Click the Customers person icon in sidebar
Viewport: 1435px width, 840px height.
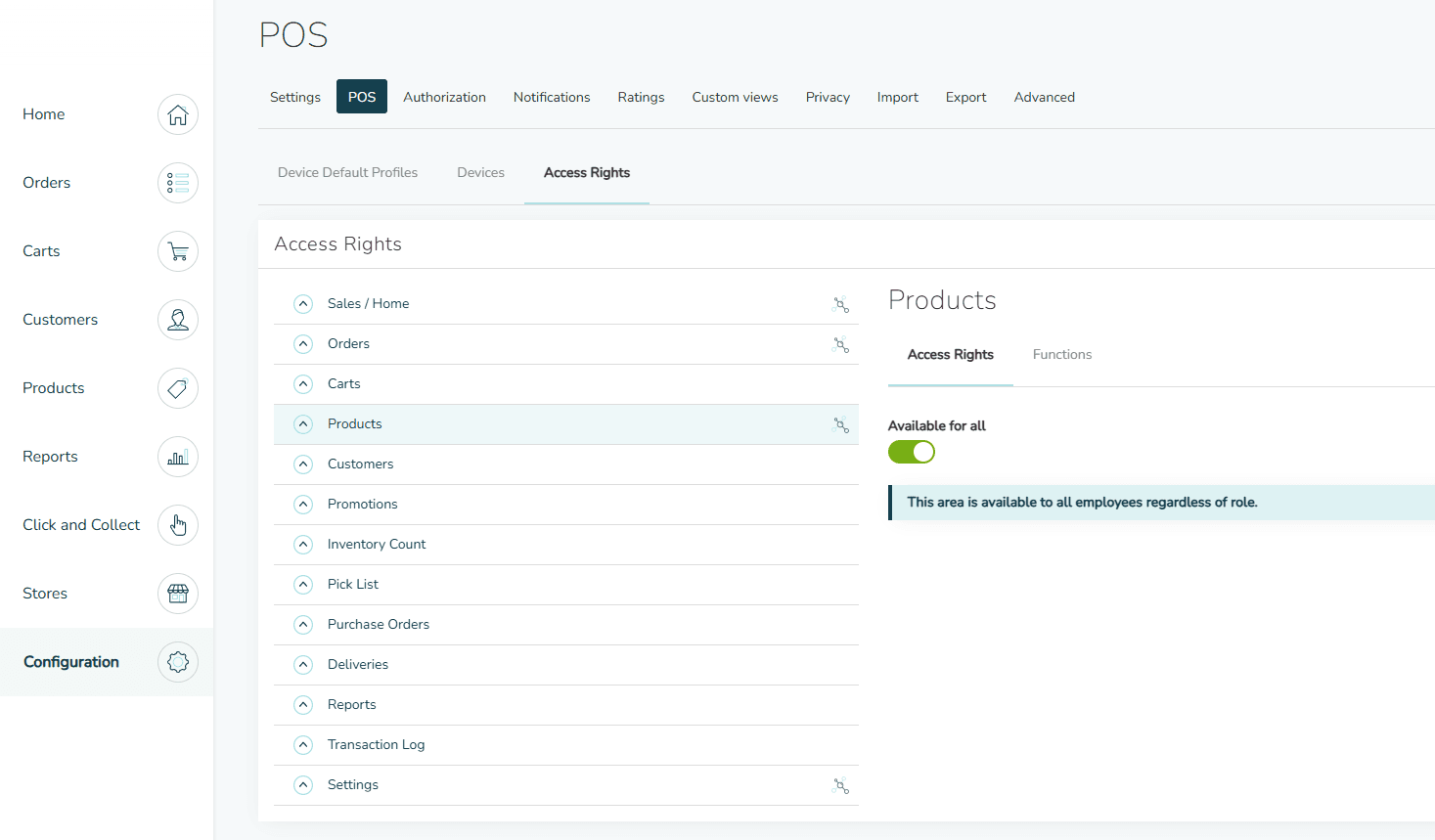coord(178,320)
